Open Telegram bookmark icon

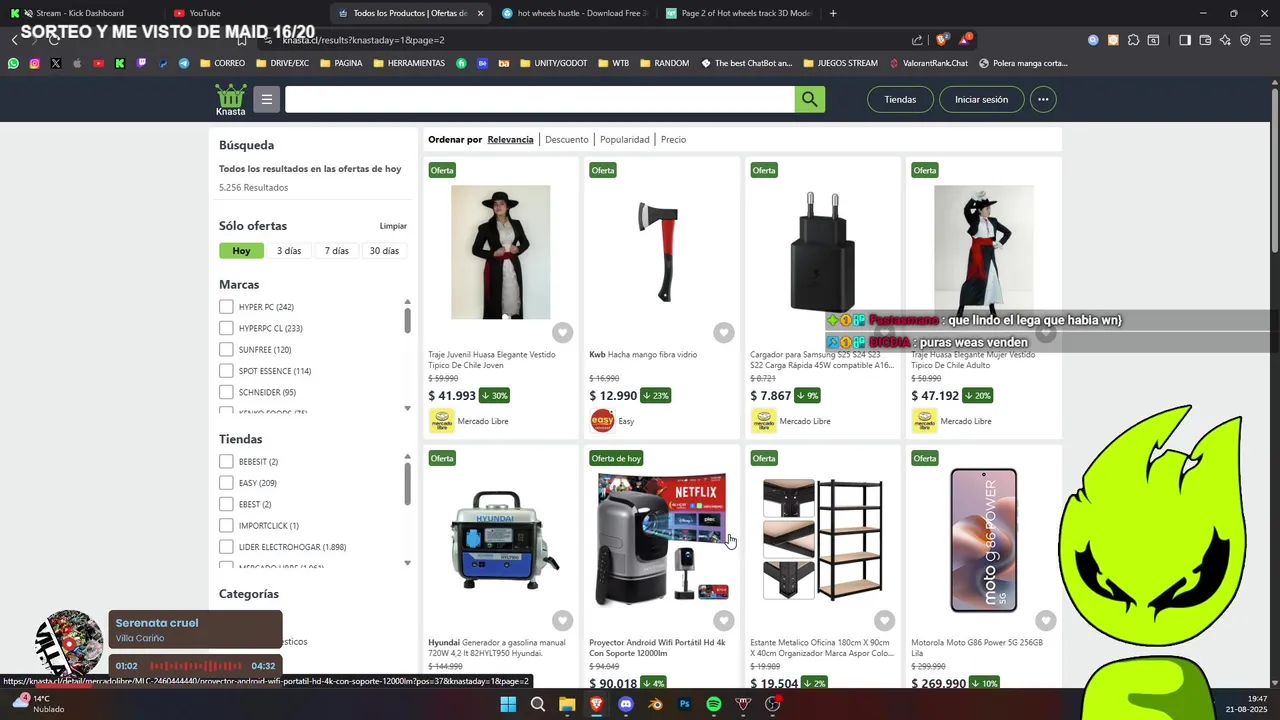point(184,63)
